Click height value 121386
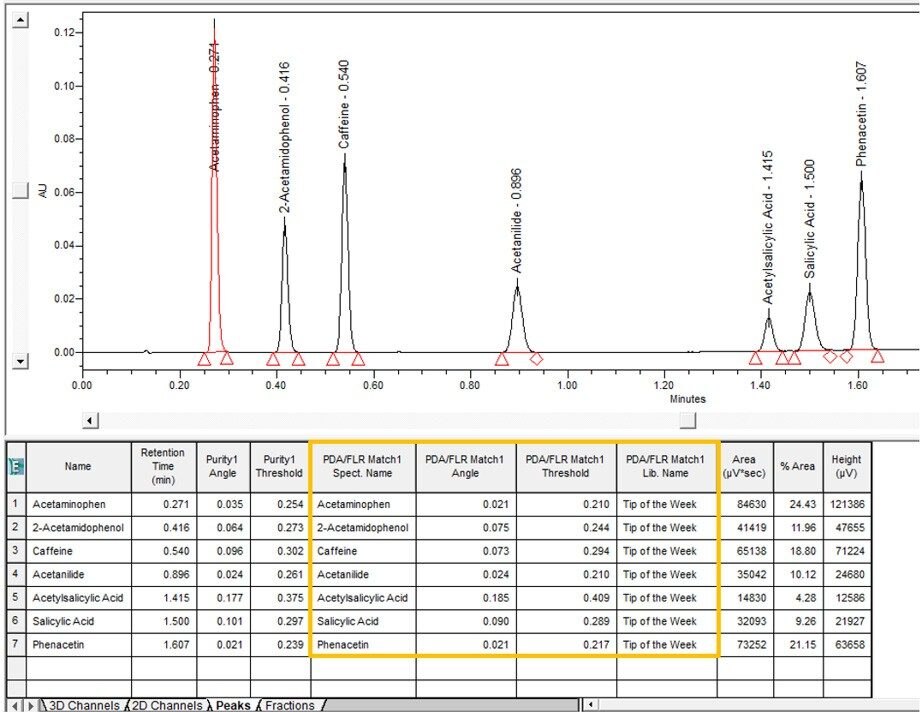Viewport: 922px width, 712px height. click(x=847, y=504)
